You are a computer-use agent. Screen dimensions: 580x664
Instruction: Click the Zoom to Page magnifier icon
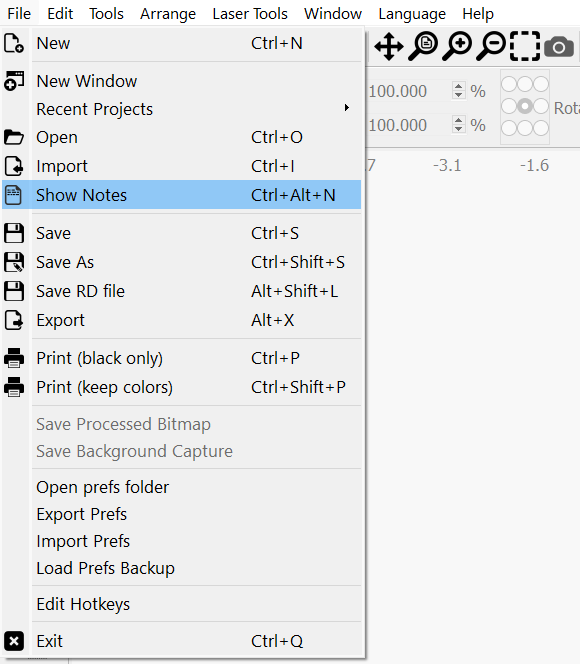[x=423, y=46]
